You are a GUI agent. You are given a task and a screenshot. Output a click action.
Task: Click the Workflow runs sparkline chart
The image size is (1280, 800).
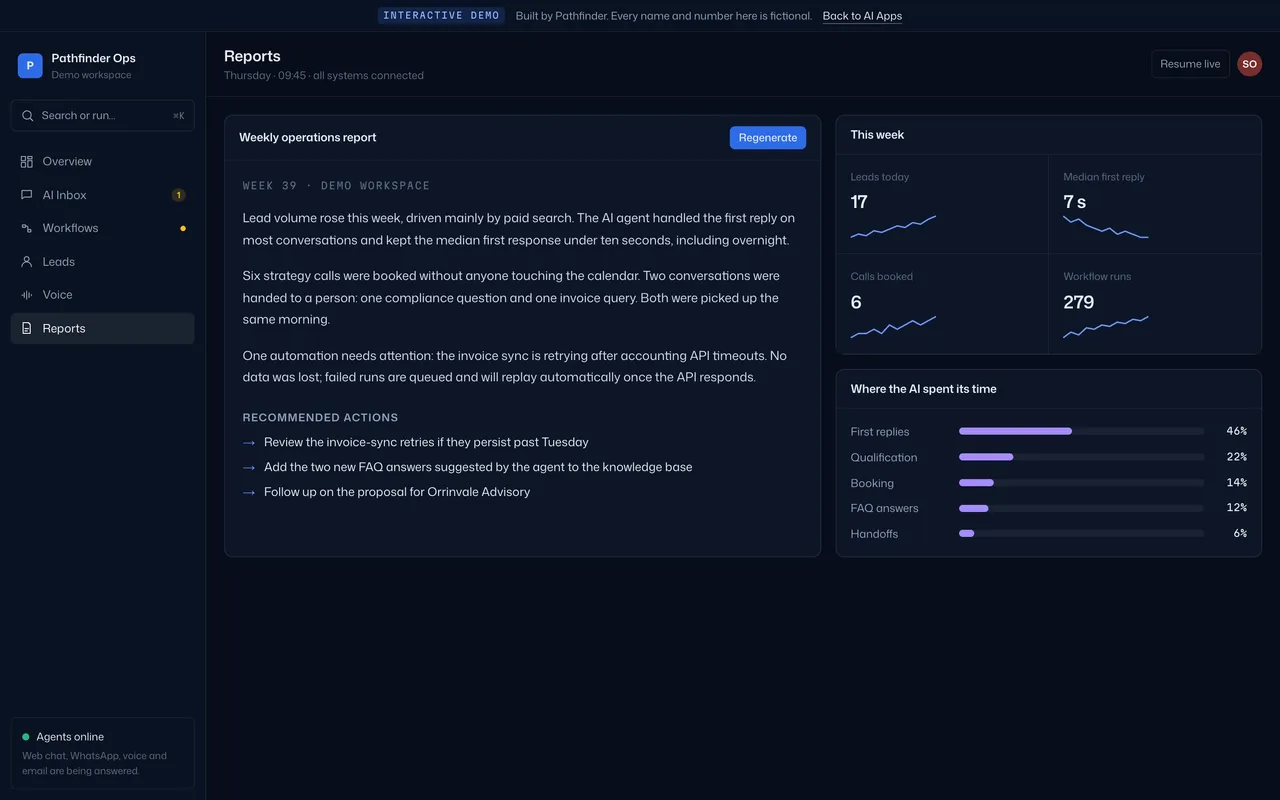click(x=1106, y=327)
